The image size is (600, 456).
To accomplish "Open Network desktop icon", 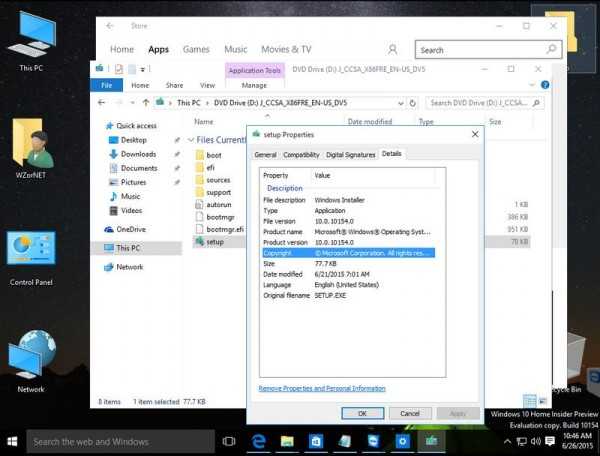I will point(31,361).
